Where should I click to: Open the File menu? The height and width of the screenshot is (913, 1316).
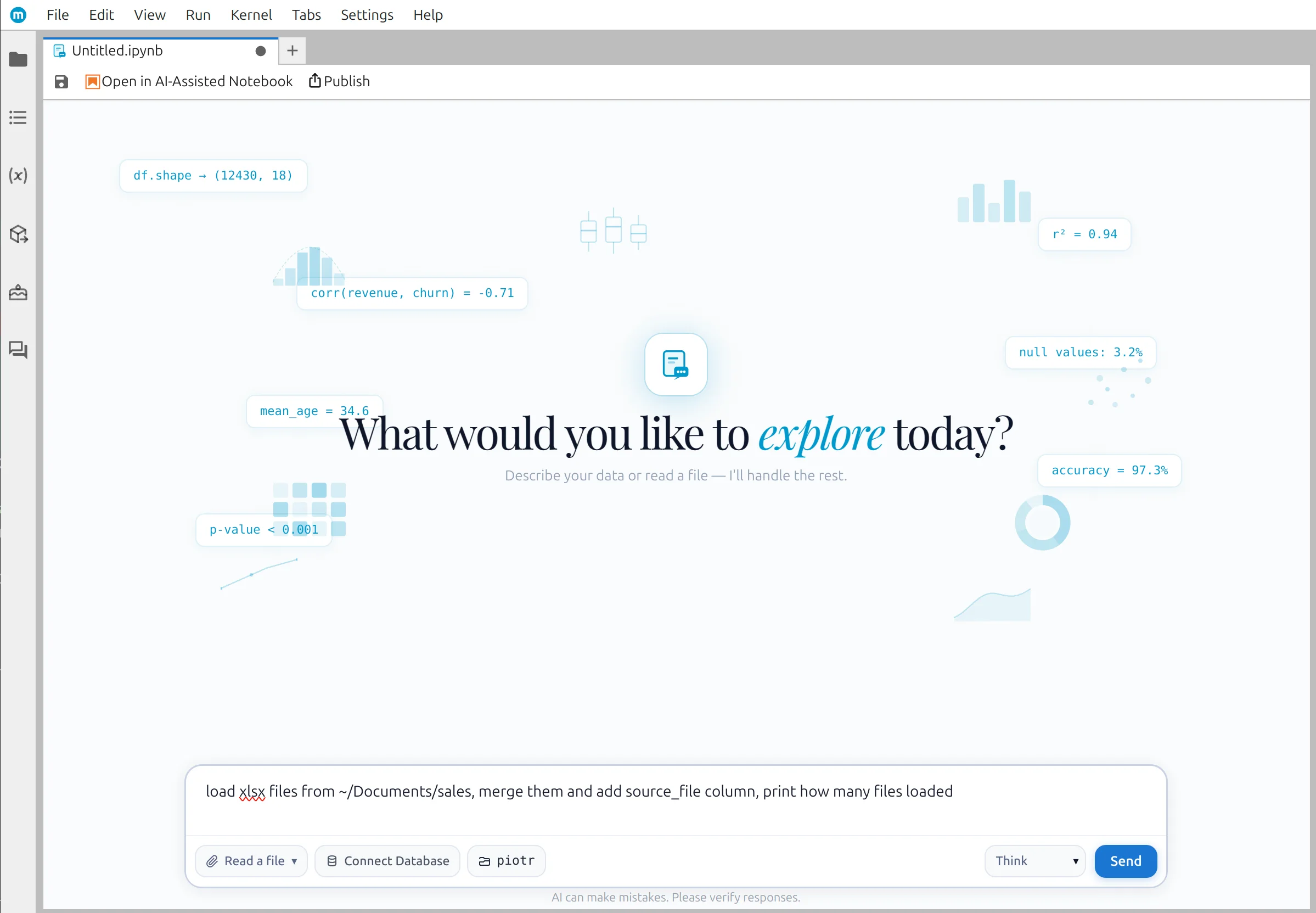click(58, 15)
